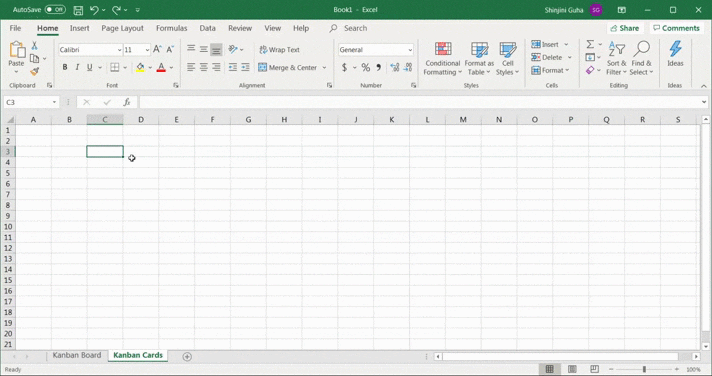The width and height of the screenshot is (712, 376).
Task: Decrease cell indent
Action: click(x=232, y=67)
